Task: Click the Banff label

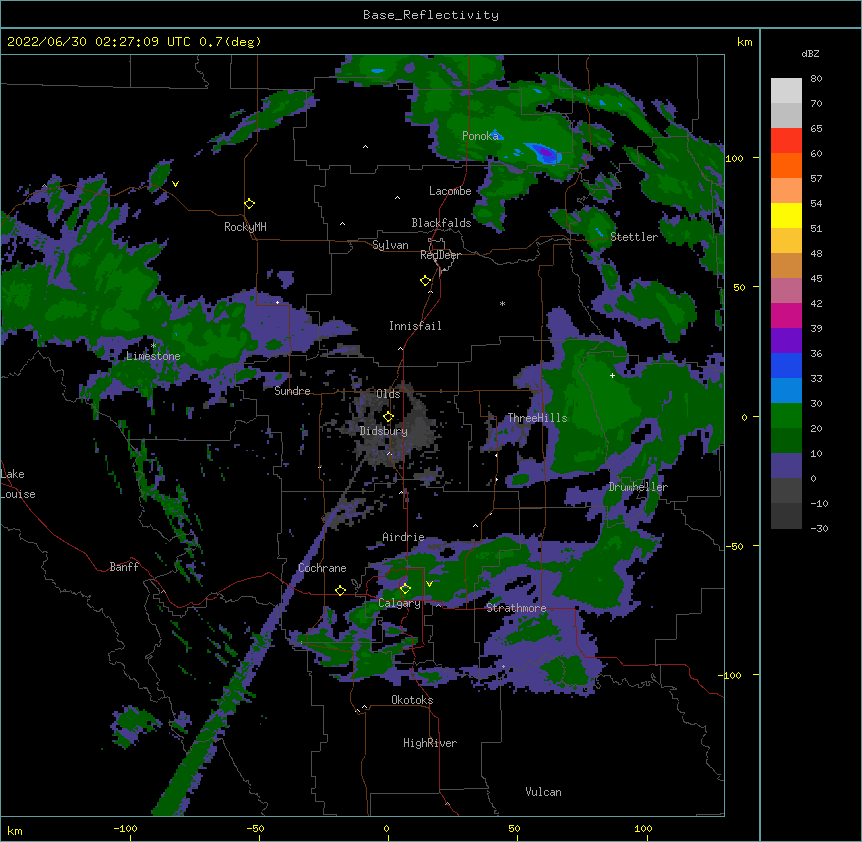Action: [x=124, y=567]
